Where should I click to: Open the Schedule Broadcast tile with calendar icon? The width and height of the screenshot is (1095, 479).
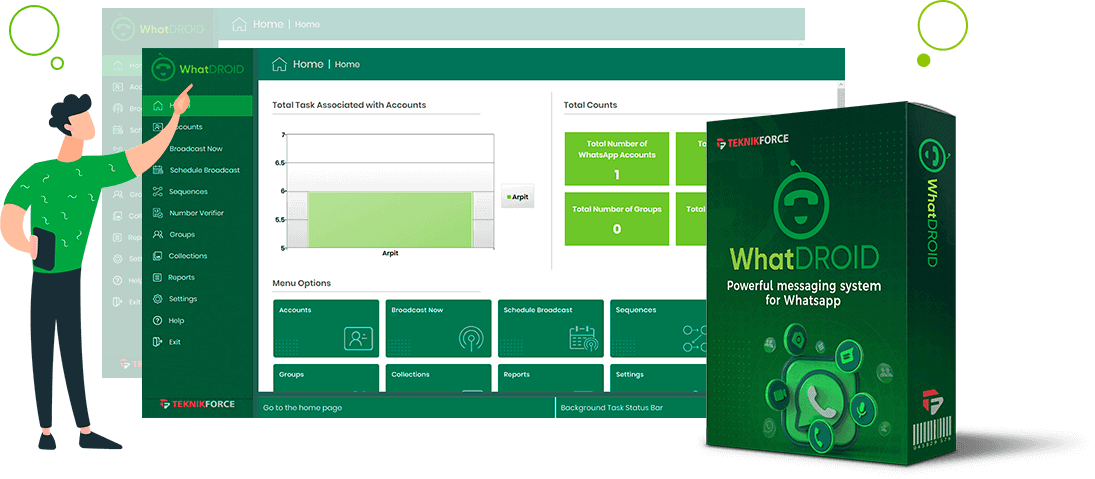(x=550, y=328)
